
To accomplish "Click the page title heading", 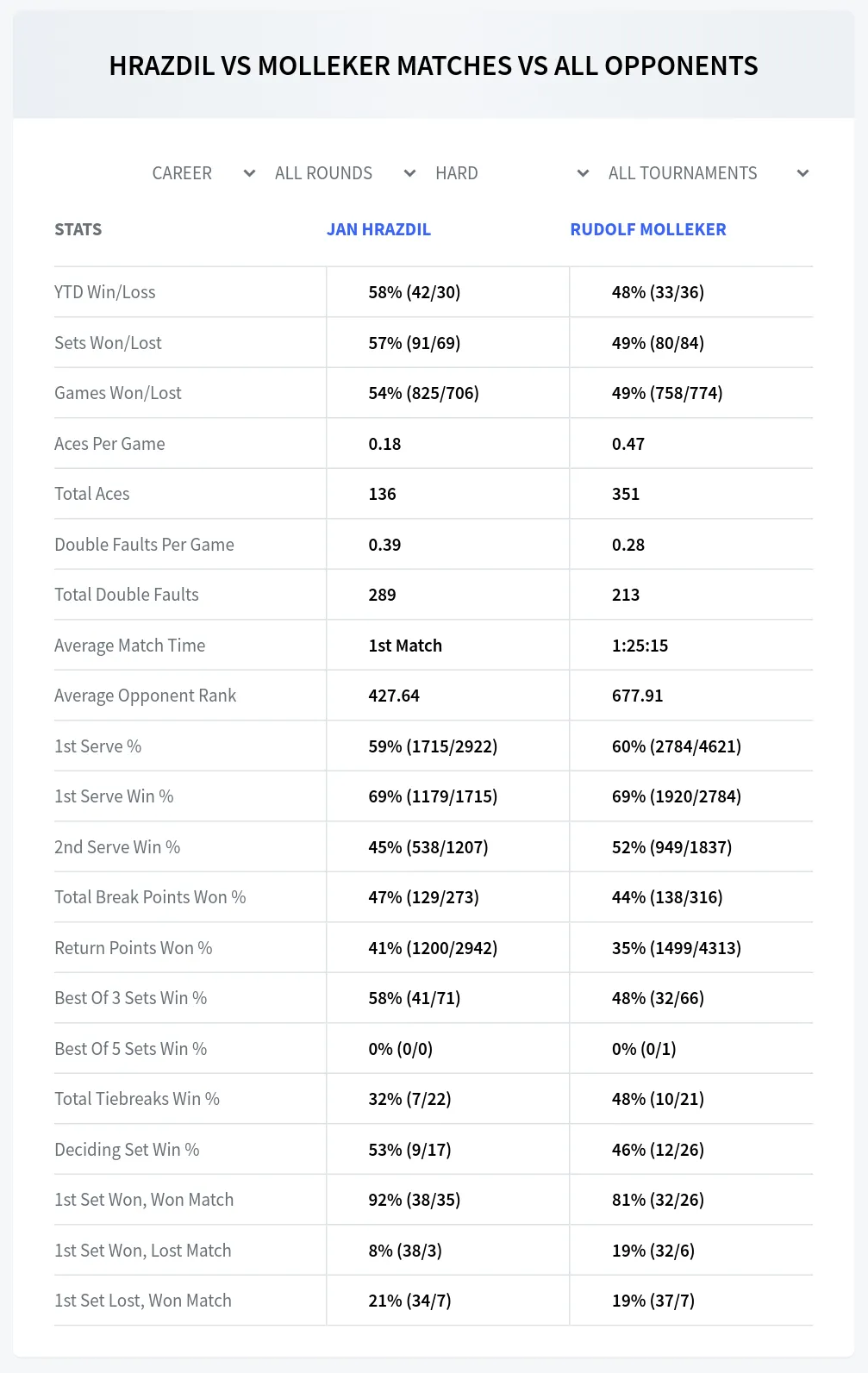I will pyautogui.click(x=434, y=66).
